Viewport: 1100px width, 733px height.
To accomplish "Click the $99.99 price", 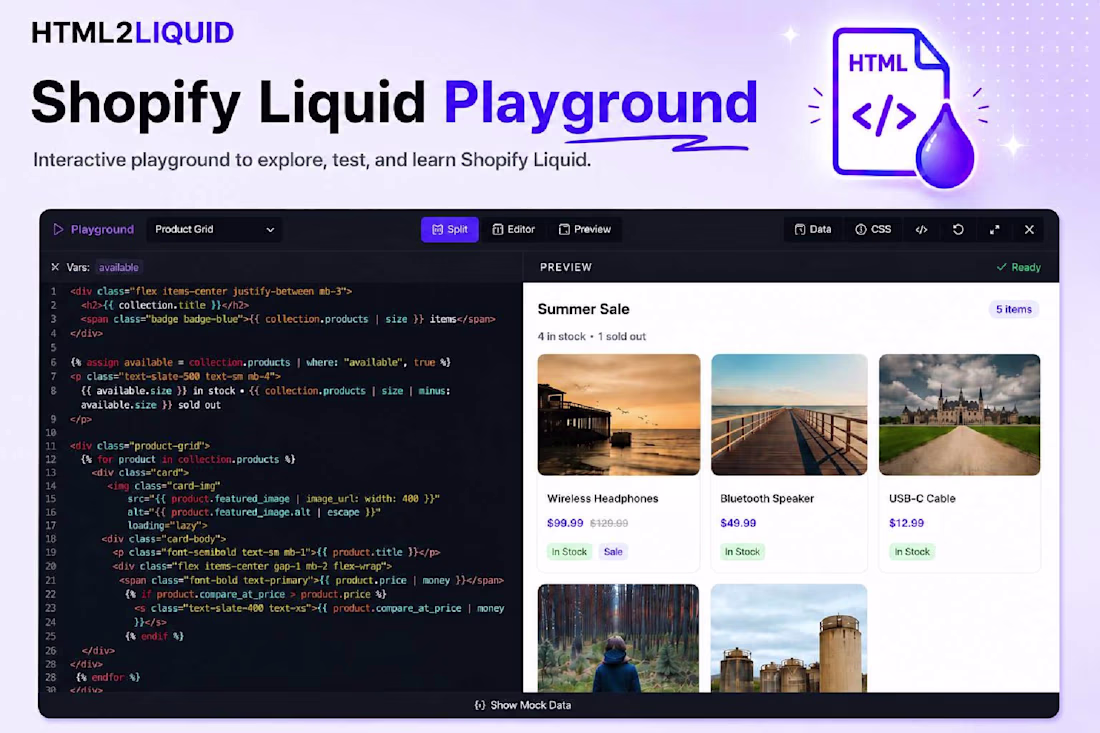I will pyautogui.click(x=565, y=523).
